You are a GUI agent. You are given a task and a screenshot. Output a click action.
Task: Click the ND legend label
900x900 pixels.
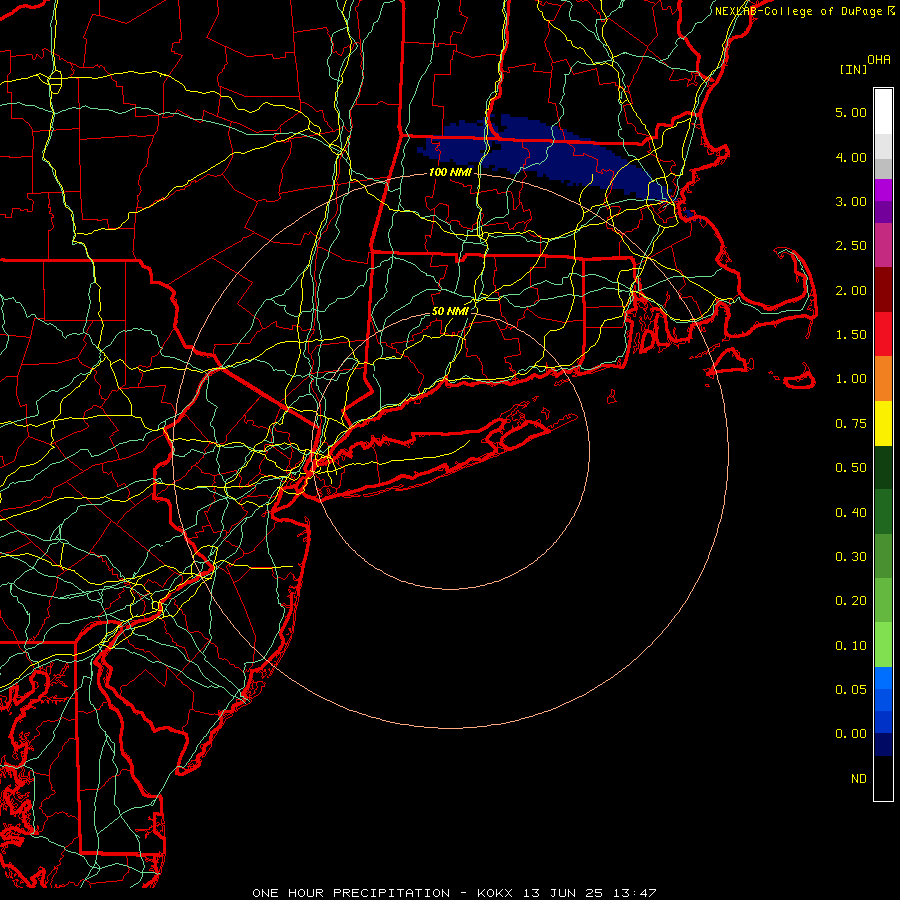[859, 779]
